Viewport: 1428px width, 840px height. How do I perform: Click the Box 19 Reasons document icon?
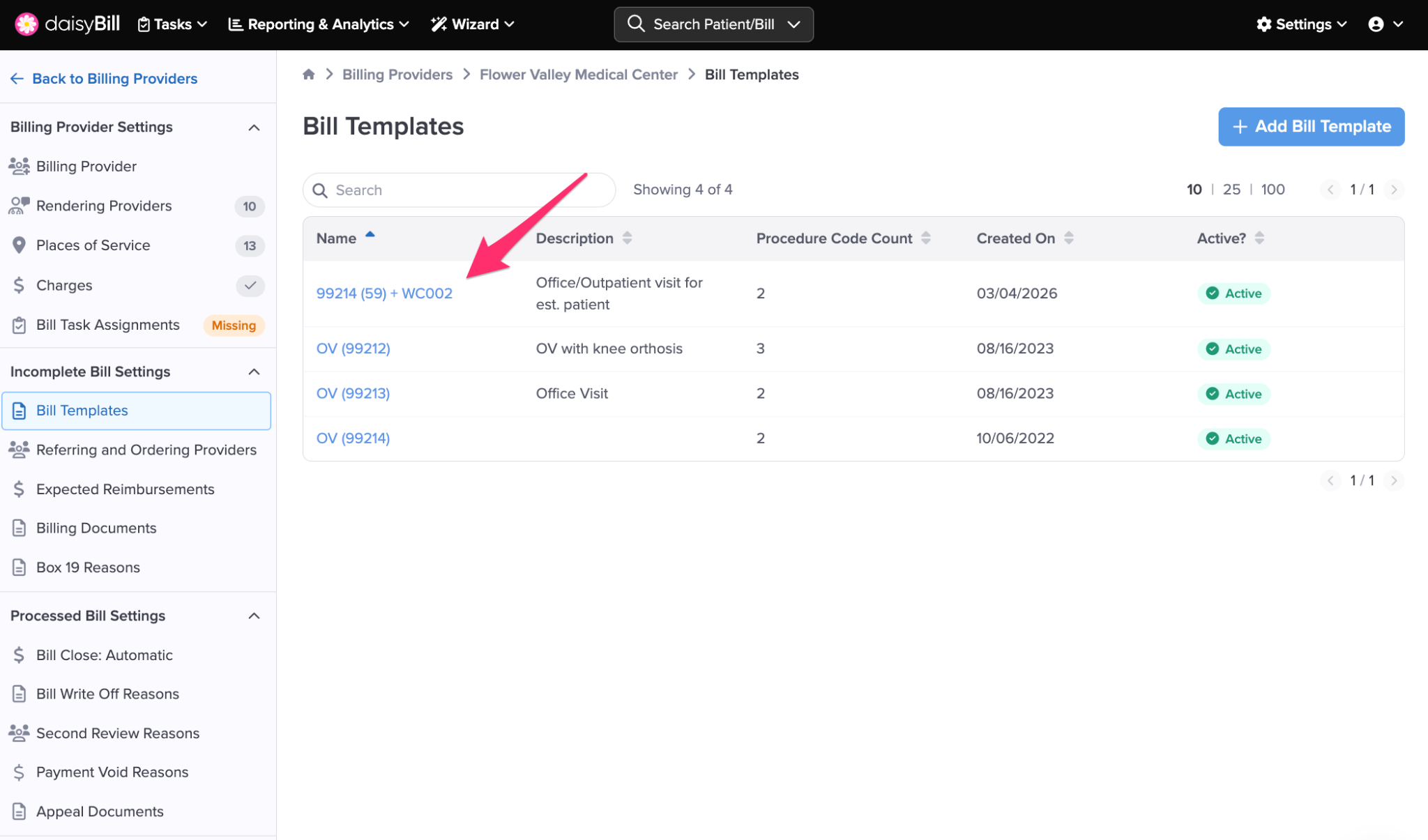click(x=19, y=567)
